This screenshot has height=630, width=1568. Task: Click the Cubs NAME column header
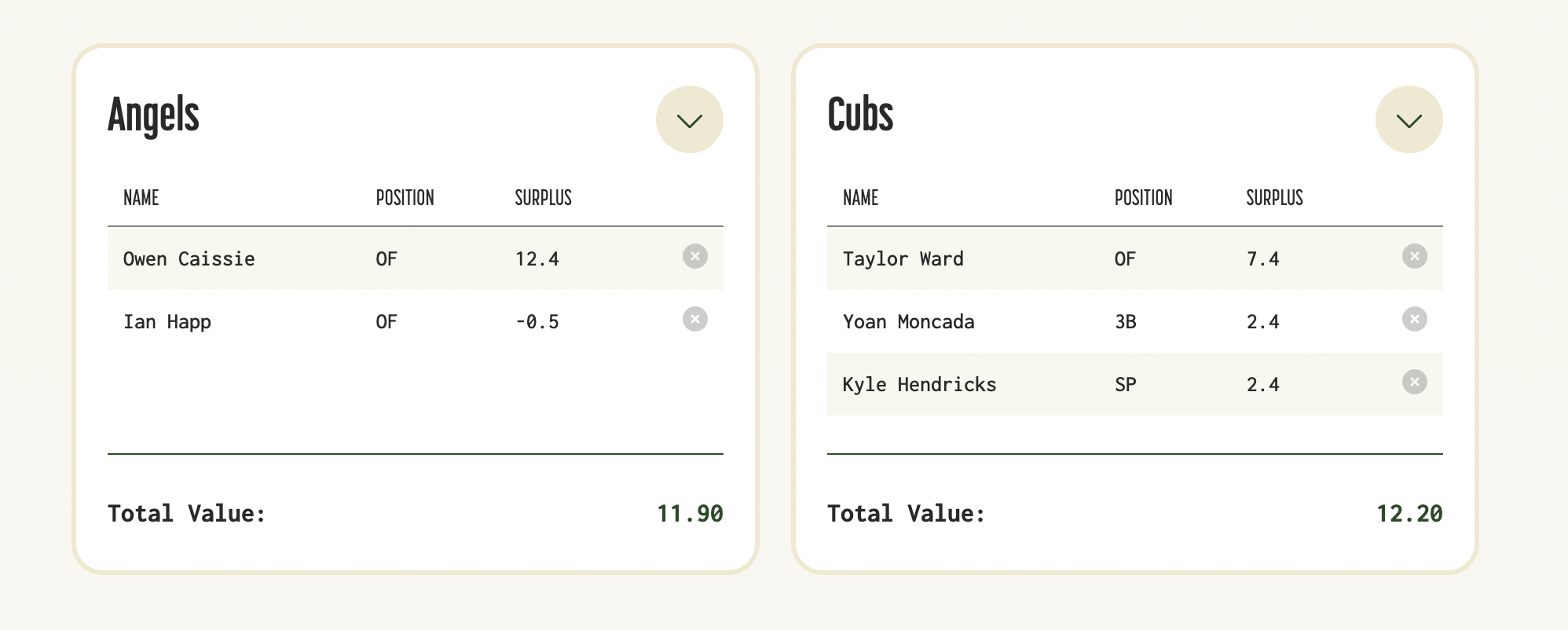(860, 198)
